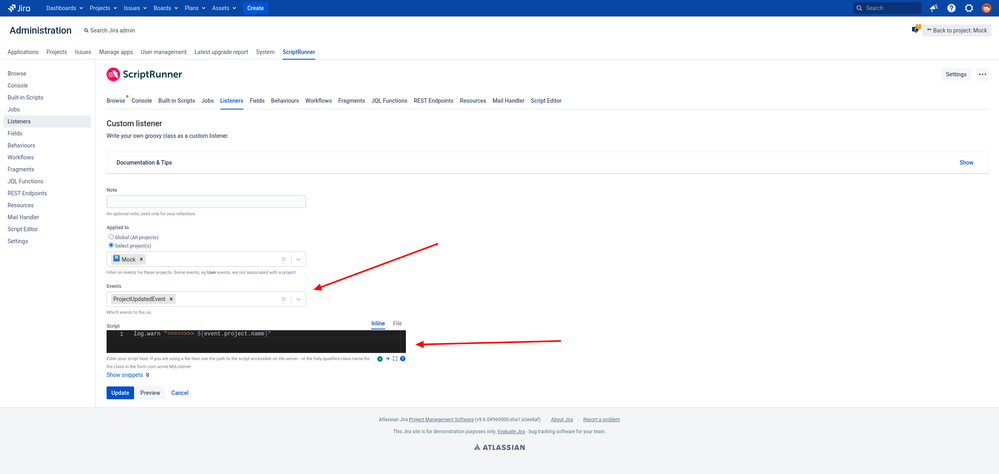Focus the top bar Search box
The image size is (999, 474).
click(887, 8)
